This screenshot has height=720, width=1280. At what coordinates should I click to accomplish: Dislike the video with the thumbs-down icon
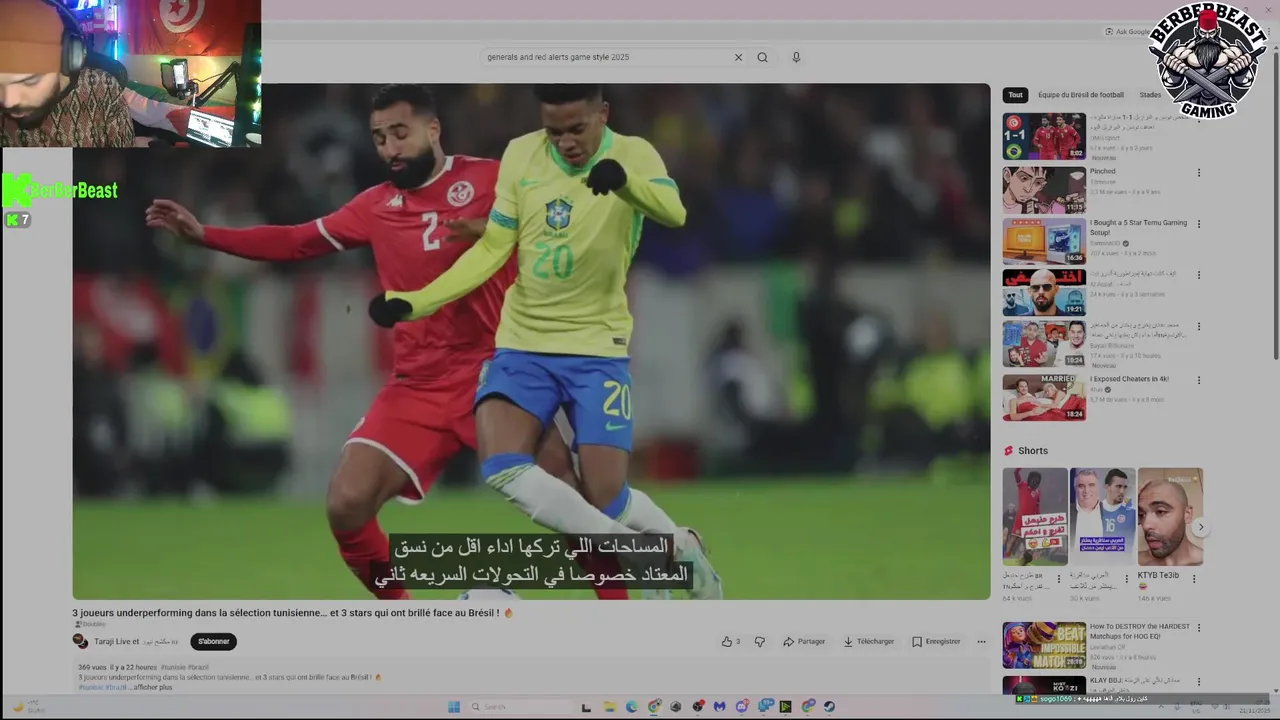tap(759, 642)
